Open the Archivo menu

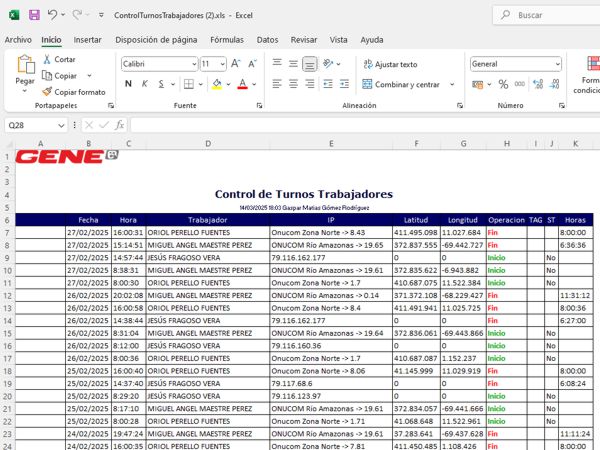click(18, 40)
